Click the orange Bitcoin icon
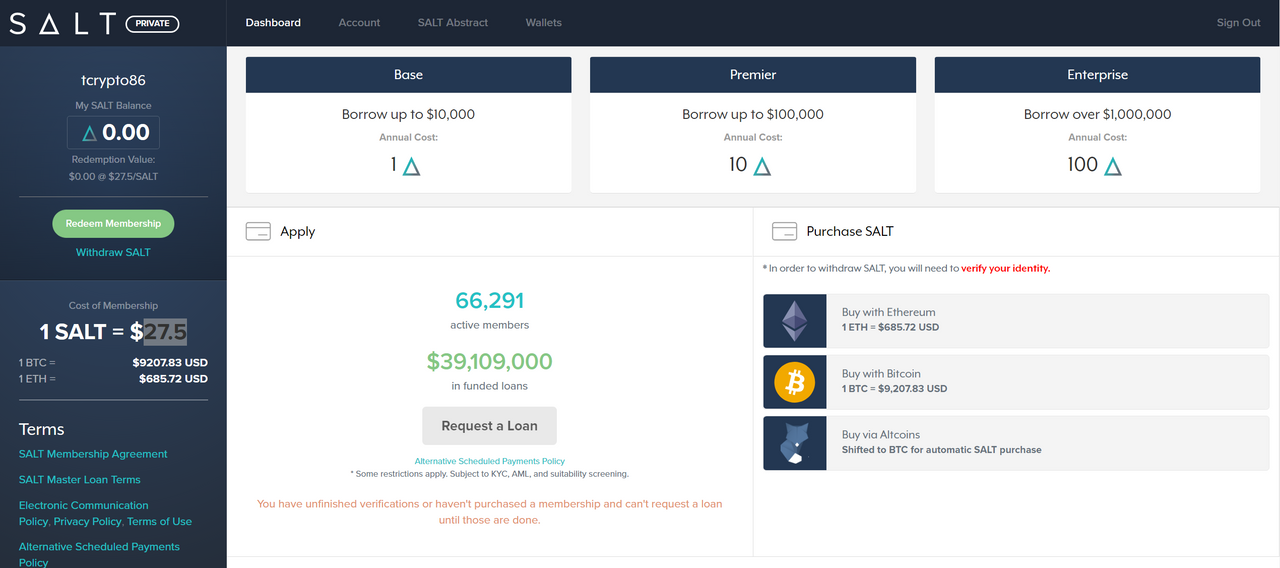 point(795,381)
